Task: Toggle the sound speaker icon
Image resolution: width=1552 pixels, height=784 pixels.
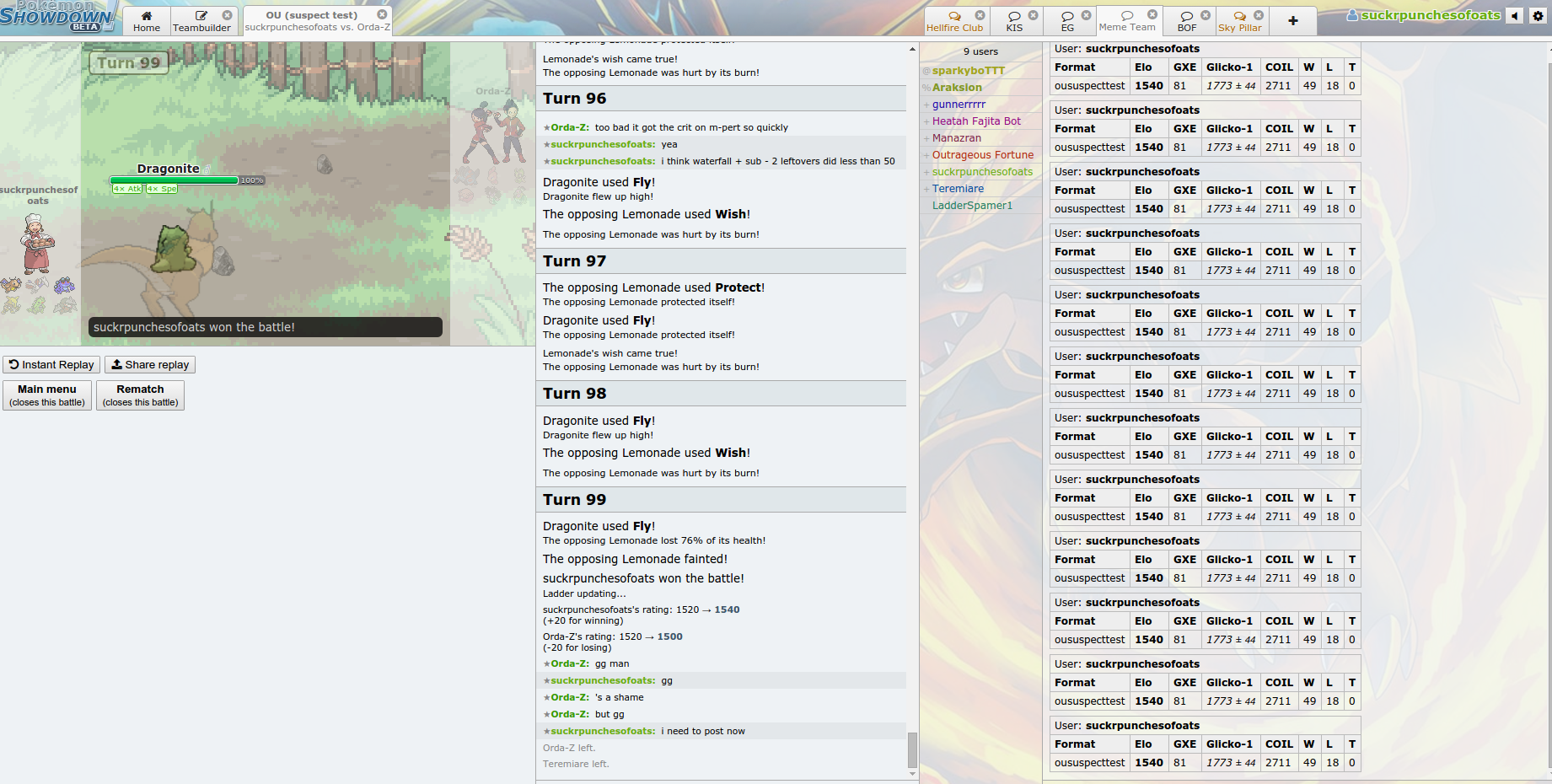Action: coord(1515,16)
